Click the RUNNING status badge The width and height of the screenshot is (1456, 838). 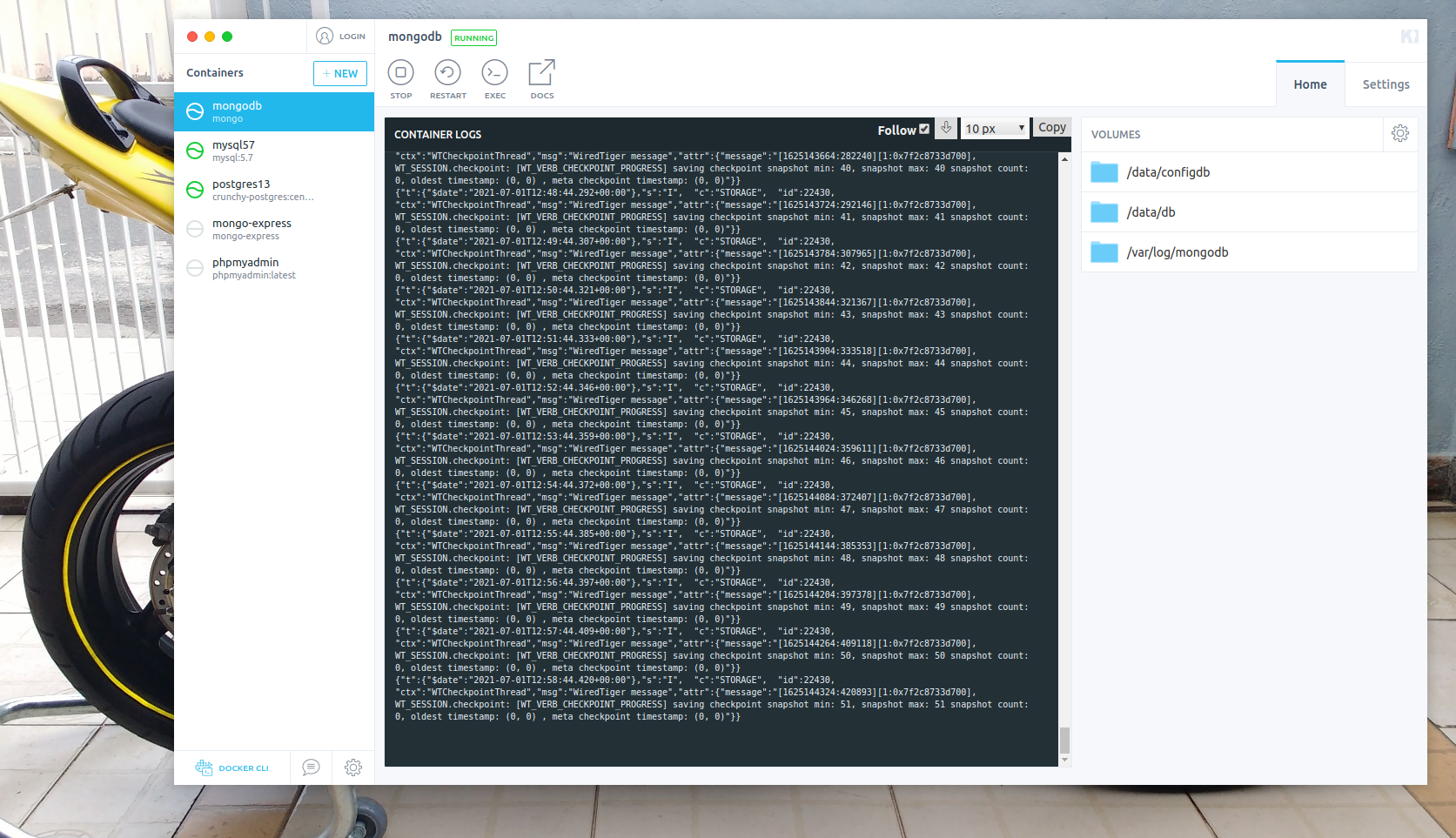473,38
